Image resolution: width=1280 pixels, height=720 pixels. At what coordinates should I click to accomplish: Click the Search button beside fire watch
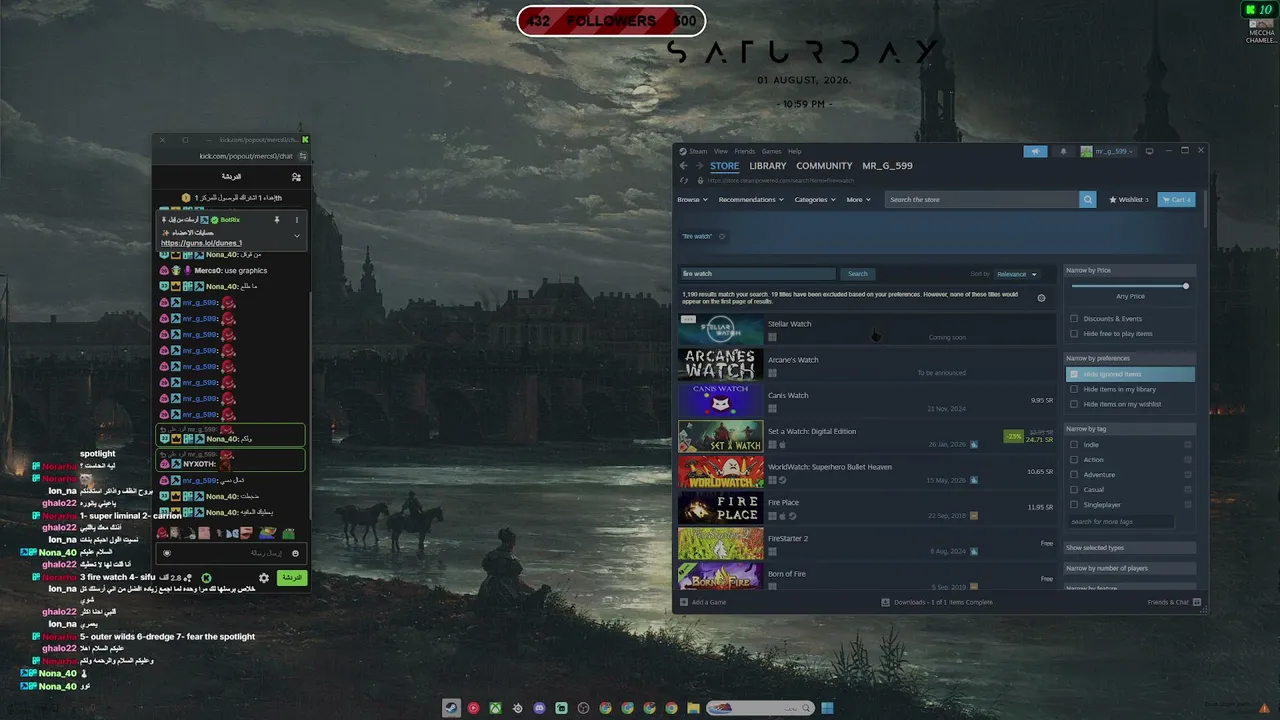click(858, 274)
